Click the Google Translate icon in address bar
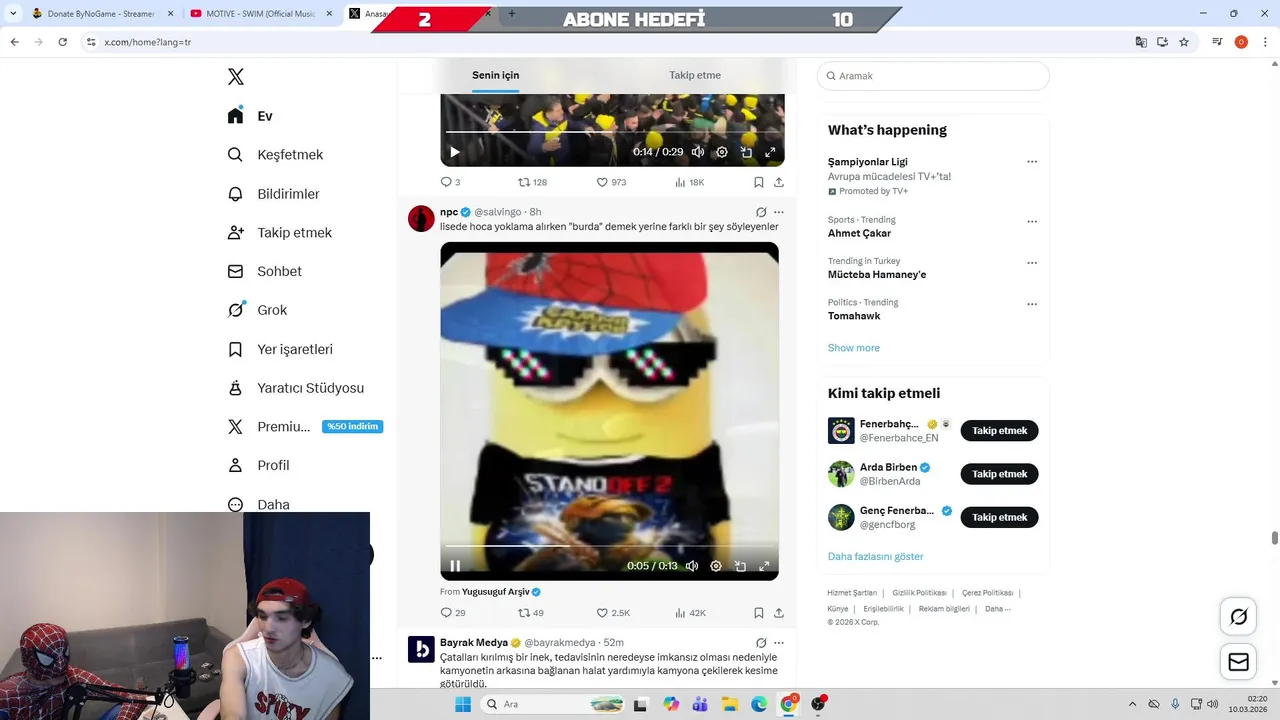 click(x=1141, y=42)
